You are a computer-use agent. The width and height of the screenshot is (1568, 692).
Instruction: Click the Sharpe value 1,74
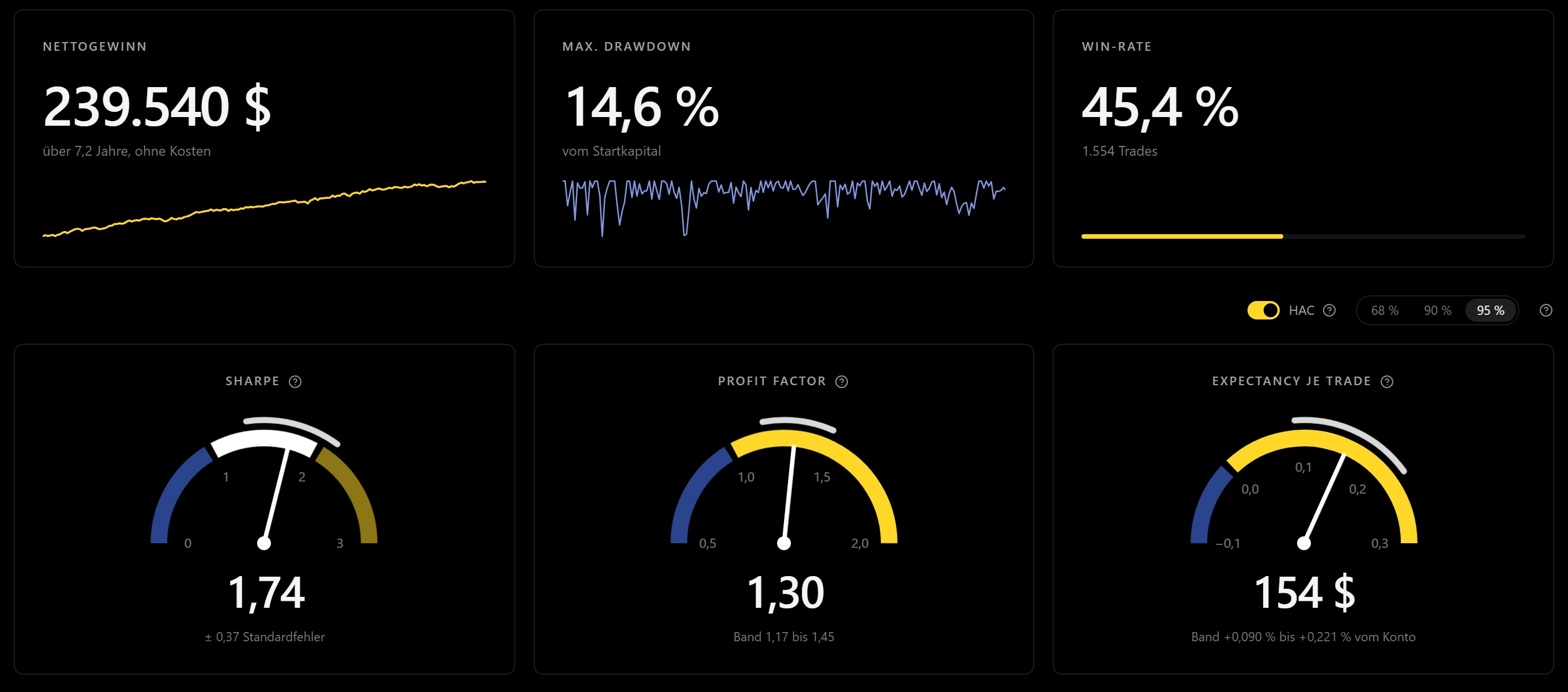pyautogui.click(x=266, y=593)
